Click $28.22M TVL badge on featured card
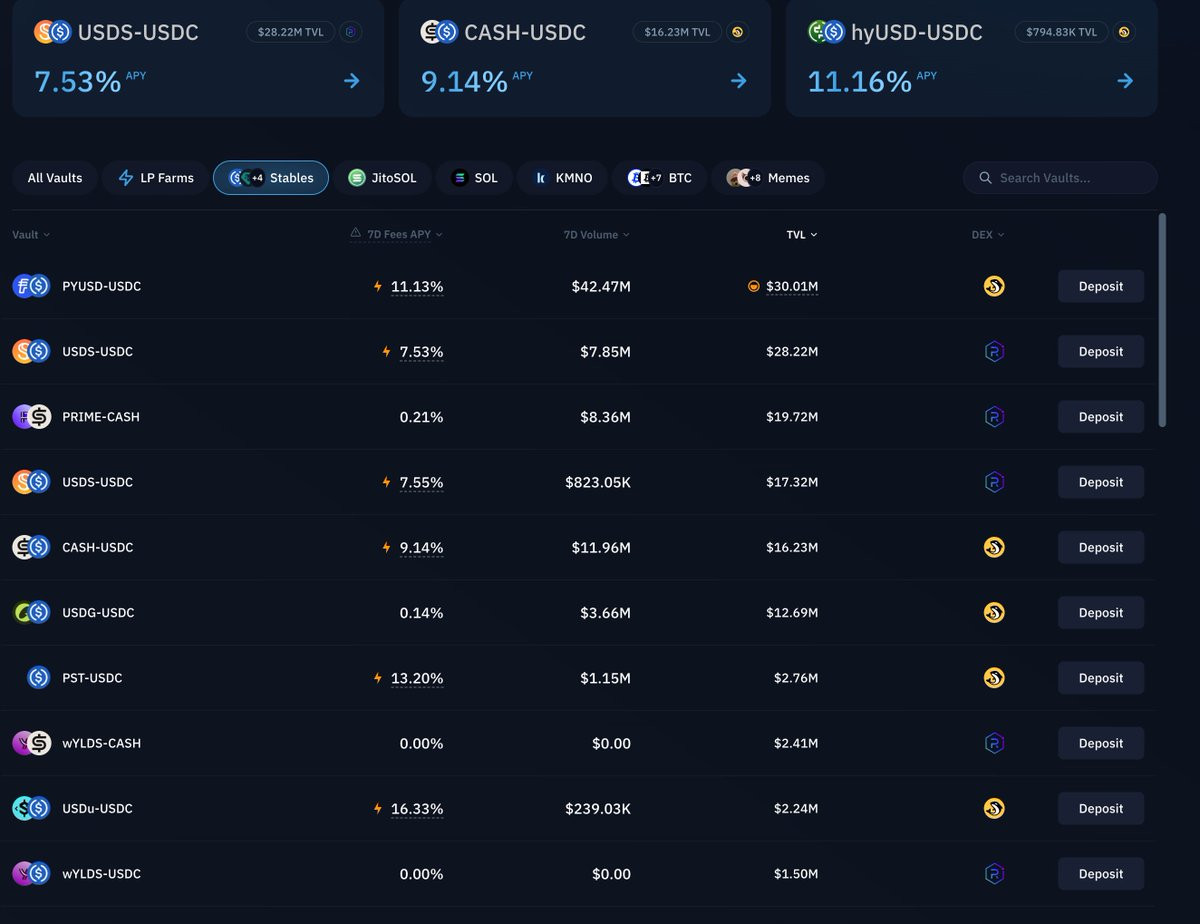1200x924 pixels. 290,32
